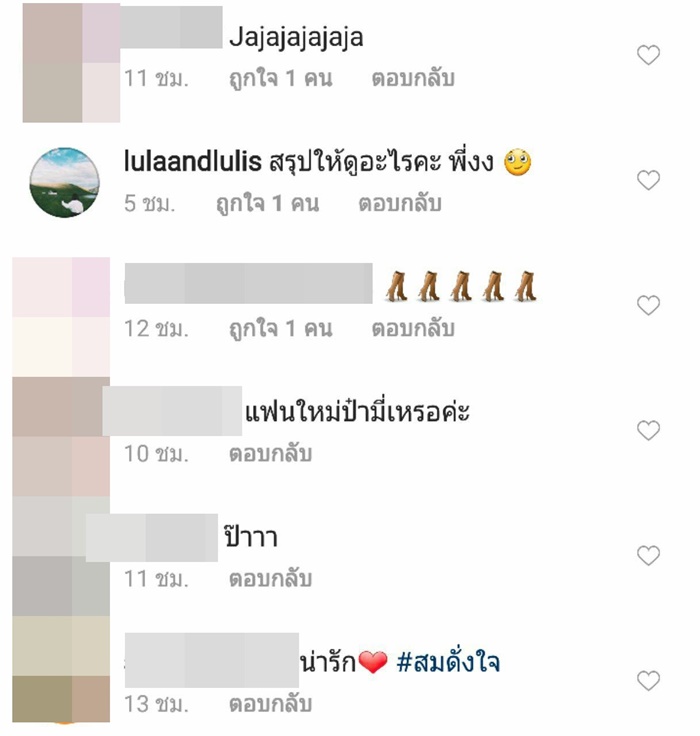
Task: Reply to lulaandlulis comment
Action: (400, 204)
